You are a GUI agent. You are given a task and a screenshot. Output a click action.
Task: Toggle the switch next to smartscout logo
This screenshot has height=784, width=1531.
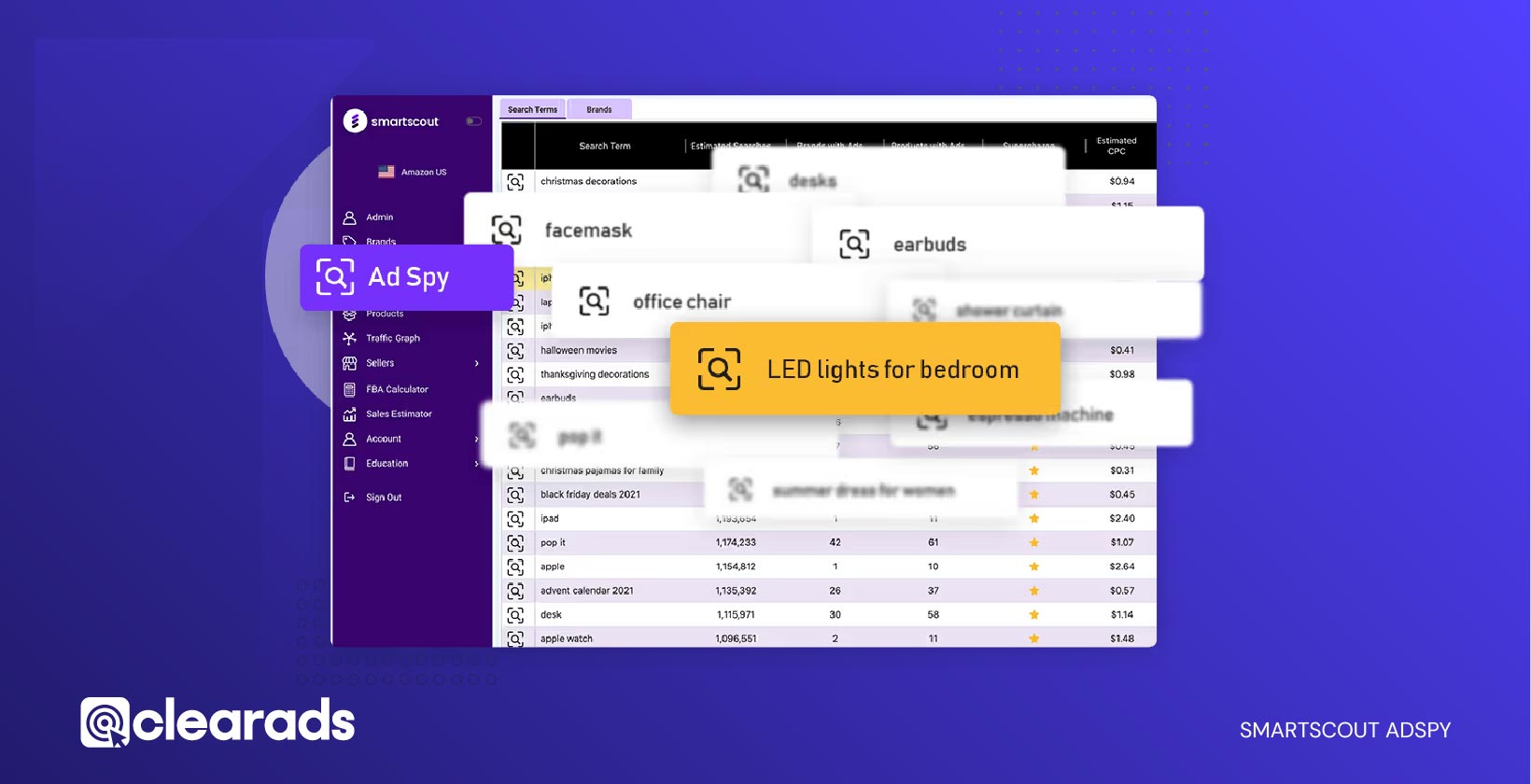pos(473,121)
